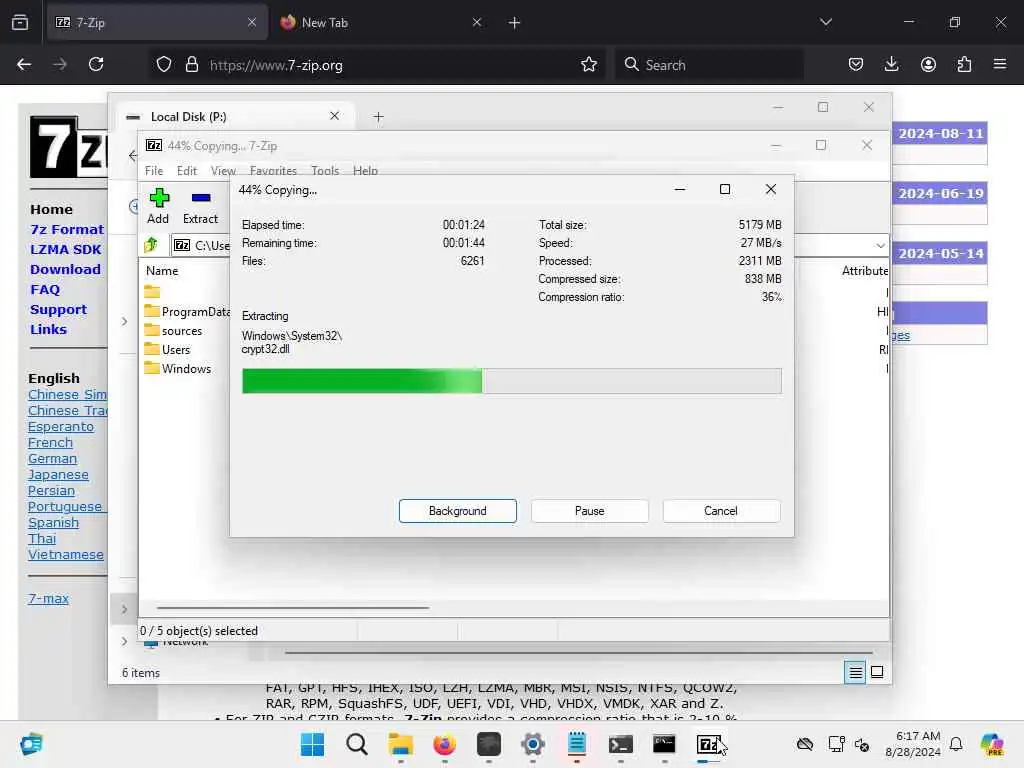This screenshot has height=768, width=1024.
Task: Open the Favorites menu in 7-Zip
Action: (x=273, y=170)
